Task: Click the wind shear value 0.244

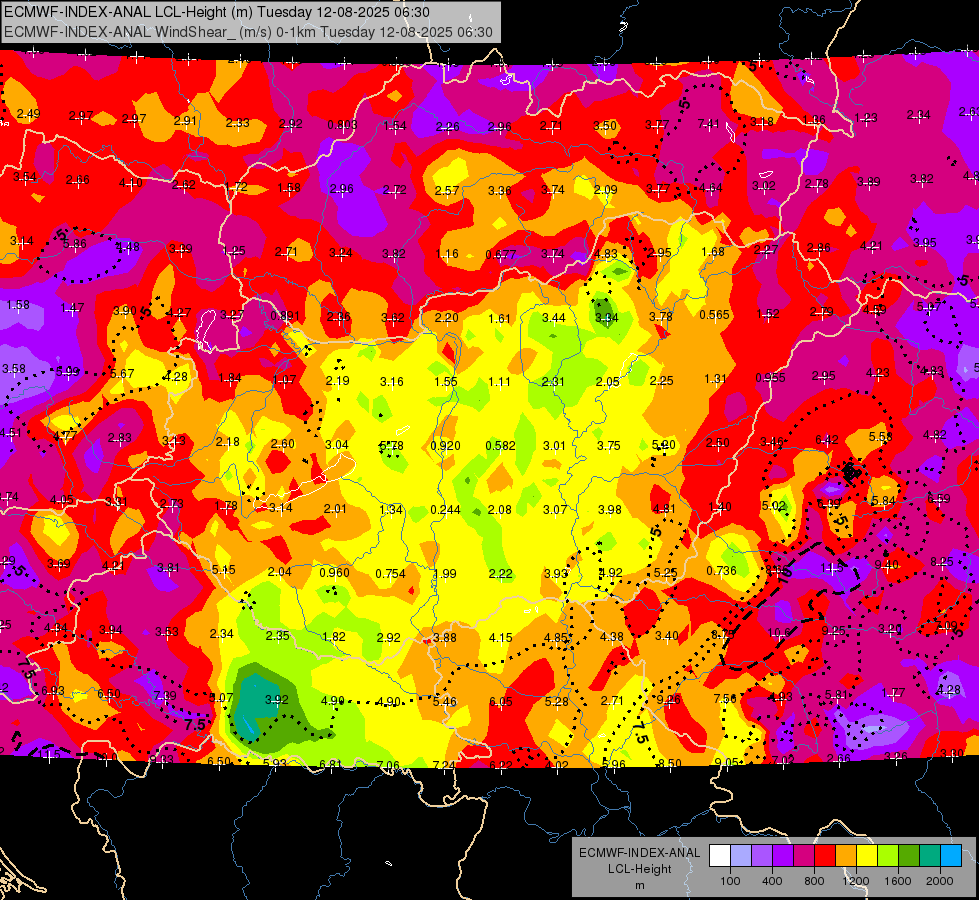Action: pyautogui.click(x=445, y=510)
